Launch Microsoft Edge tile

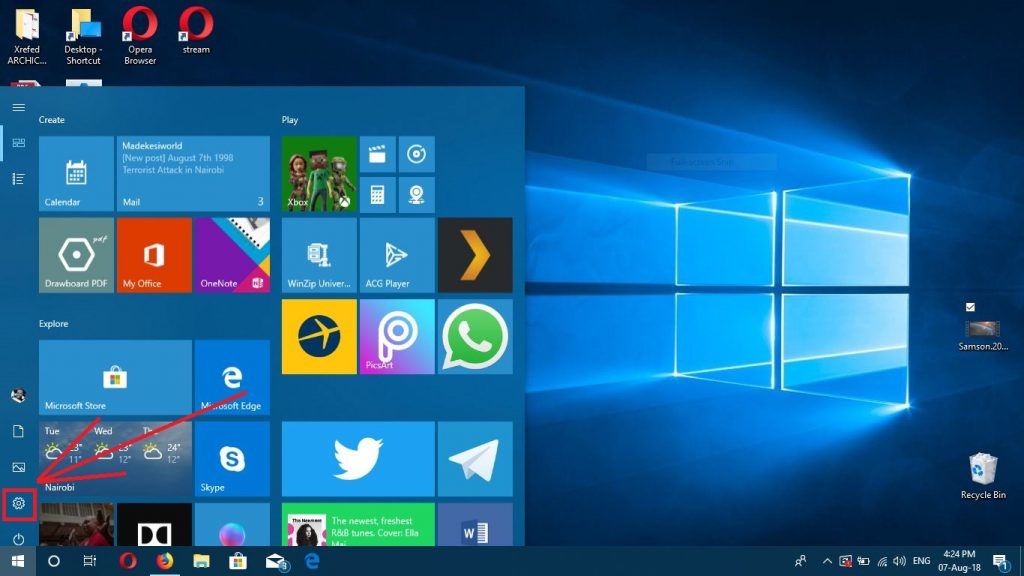click(x=232, y=377)
